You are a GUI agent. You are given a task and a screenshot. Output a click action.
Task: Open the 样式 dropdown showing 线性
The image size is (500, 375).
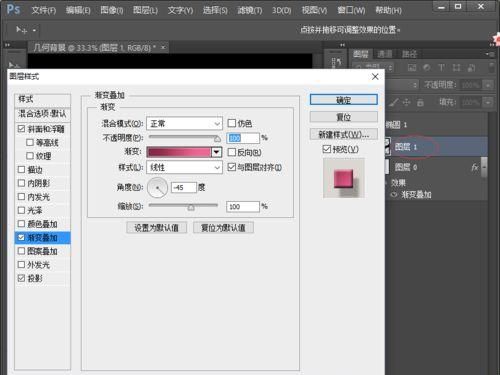point(184,167)
